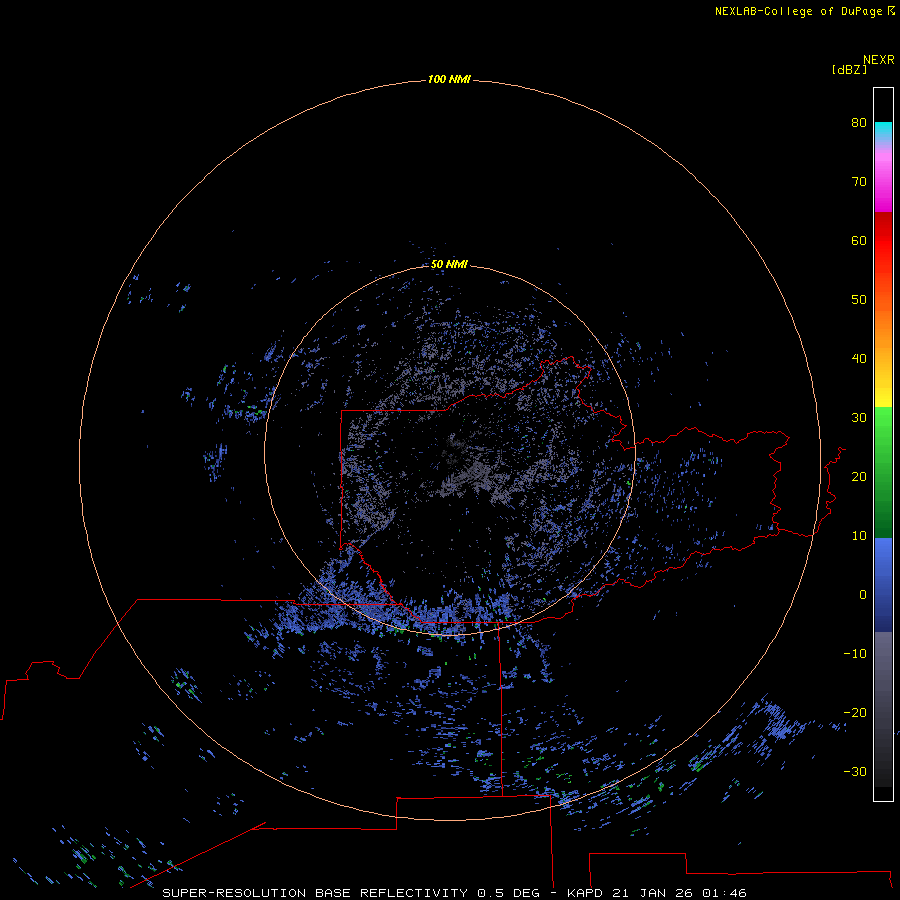Viewport: 900px width, 900px height.
Task: Click the cyan segment of the color bar
Action: point(883,131)
